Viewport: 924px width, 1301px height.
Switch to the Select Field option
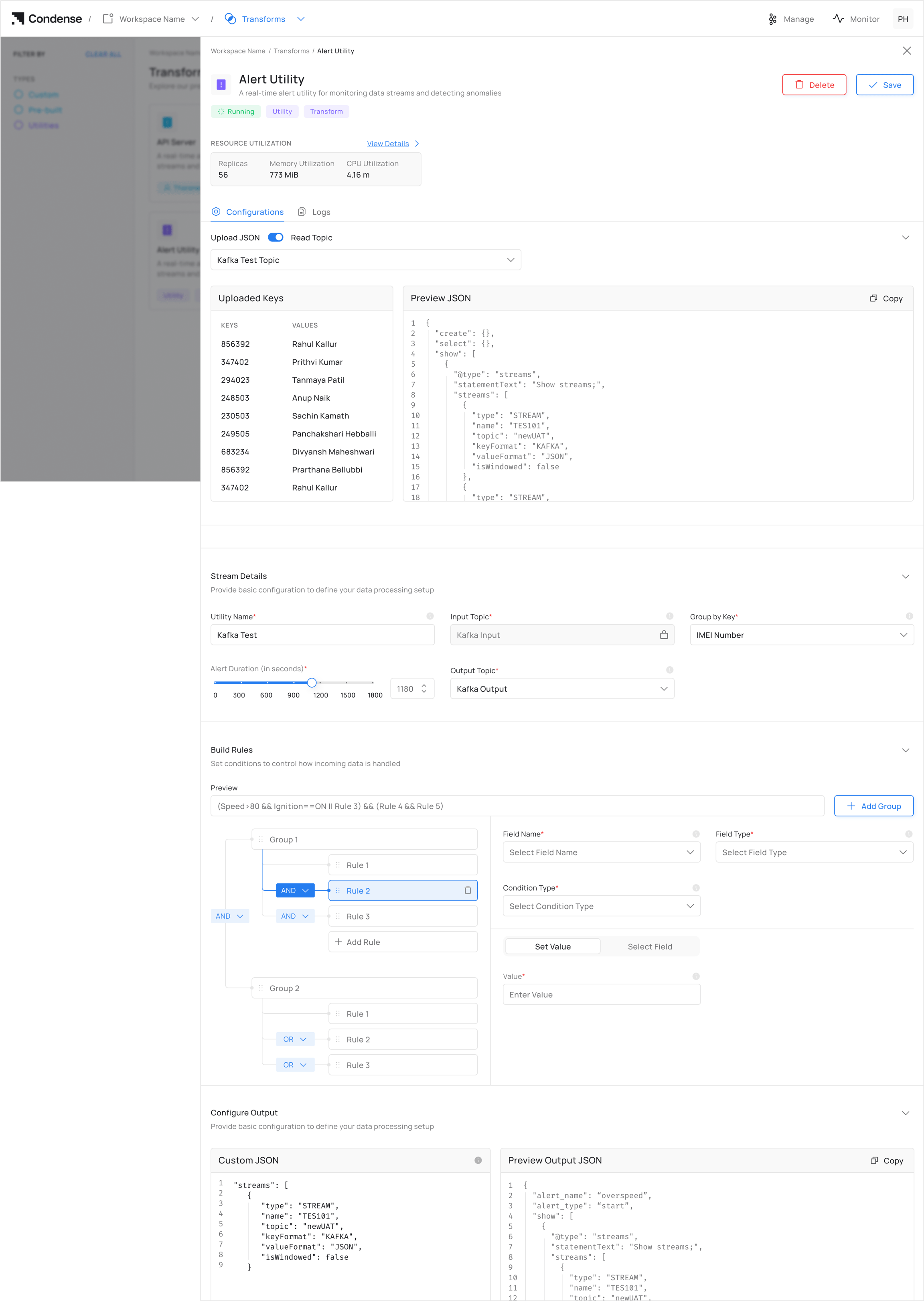pyautogui.click(x=650, y=946)
